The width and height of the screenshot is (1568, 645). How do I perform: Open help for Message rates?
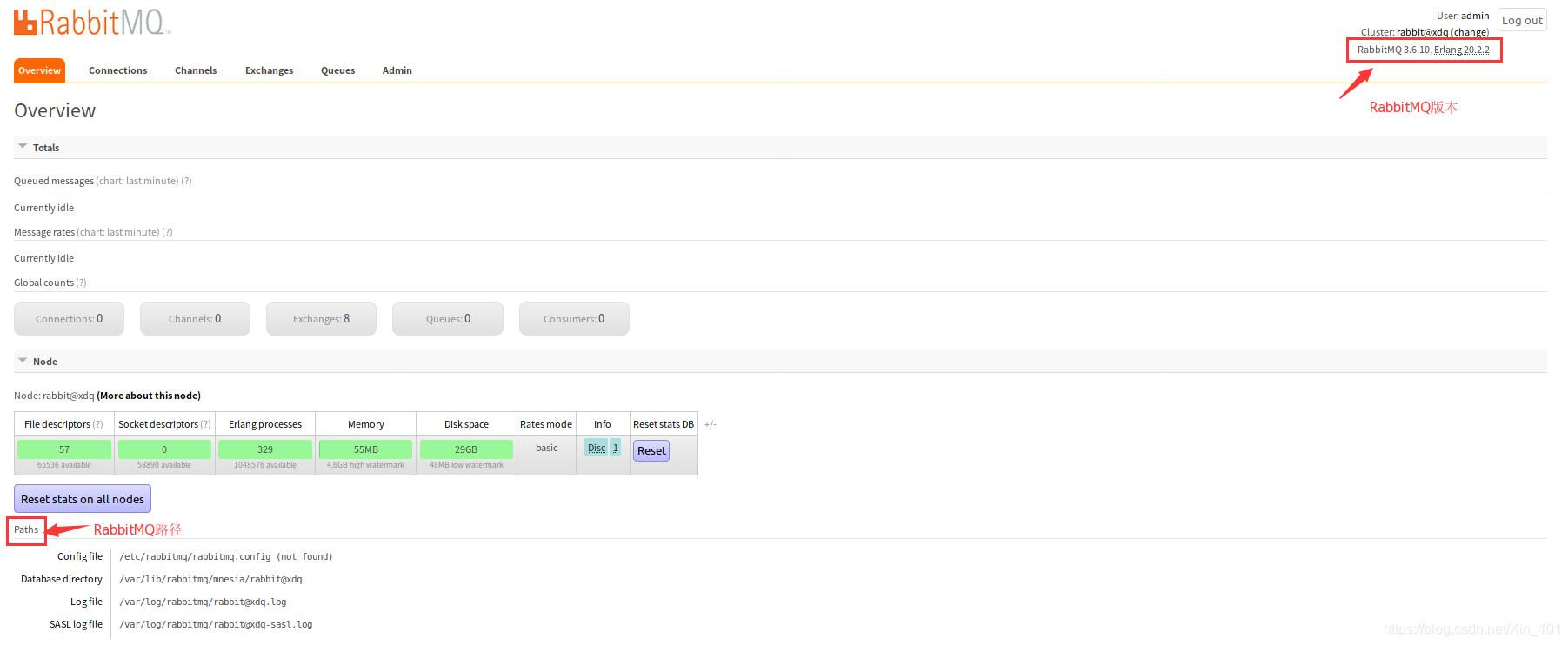[167, 232]
